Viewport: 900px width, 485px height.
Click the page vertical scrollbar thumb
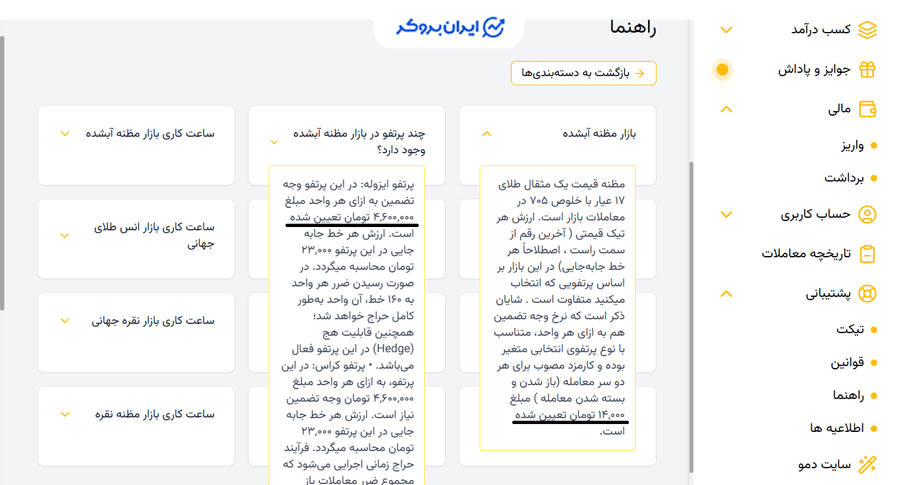[x=690, y=316]
